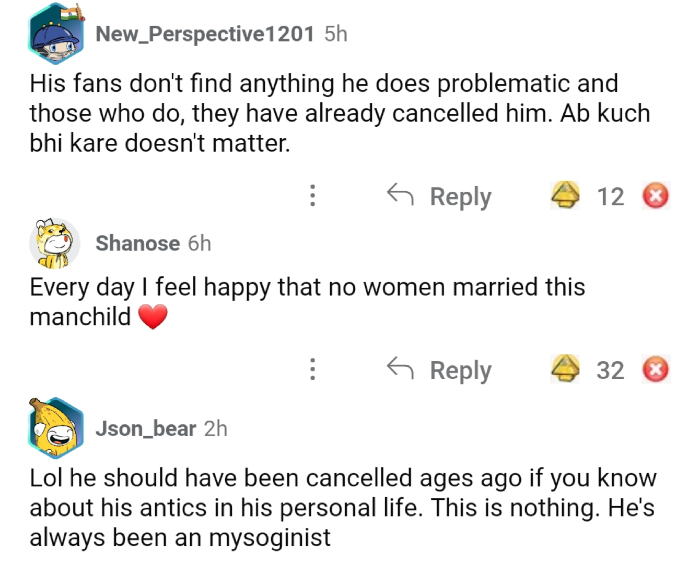The width and height of the screenshot is (700, 572).
Task: Upvote New_Perspective1201's comment
Action: click(566, 196)
